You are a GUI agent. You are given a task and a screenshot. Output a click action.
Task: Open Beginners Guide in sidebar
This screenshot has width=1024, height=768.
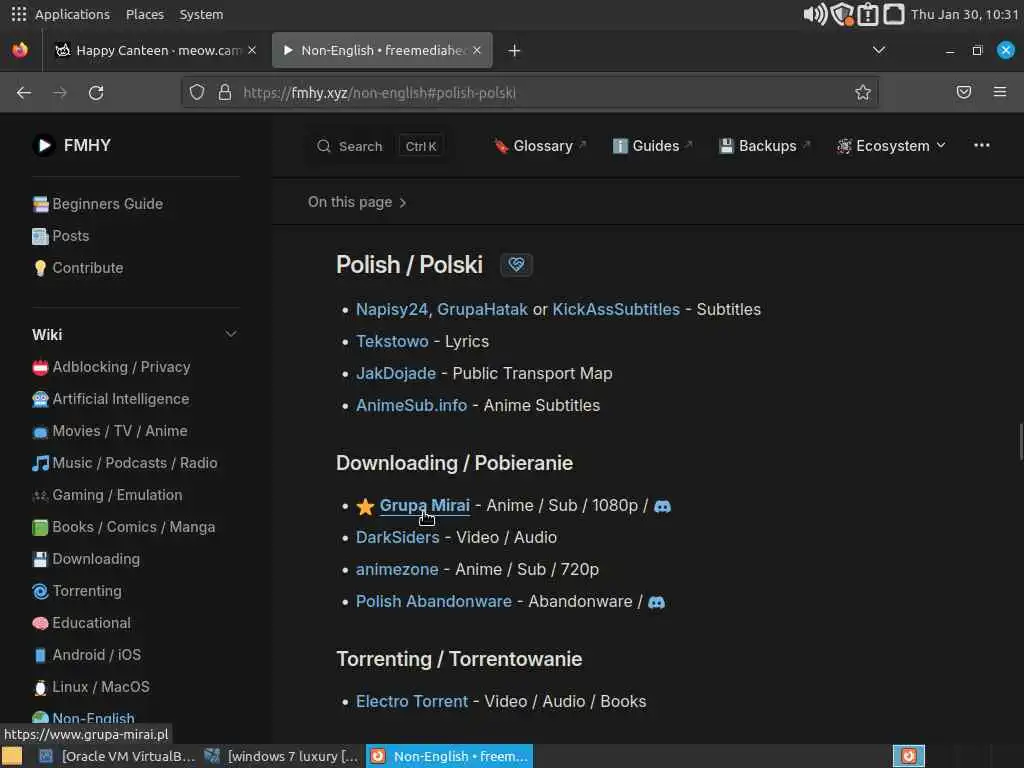click(x=98, y=204)
